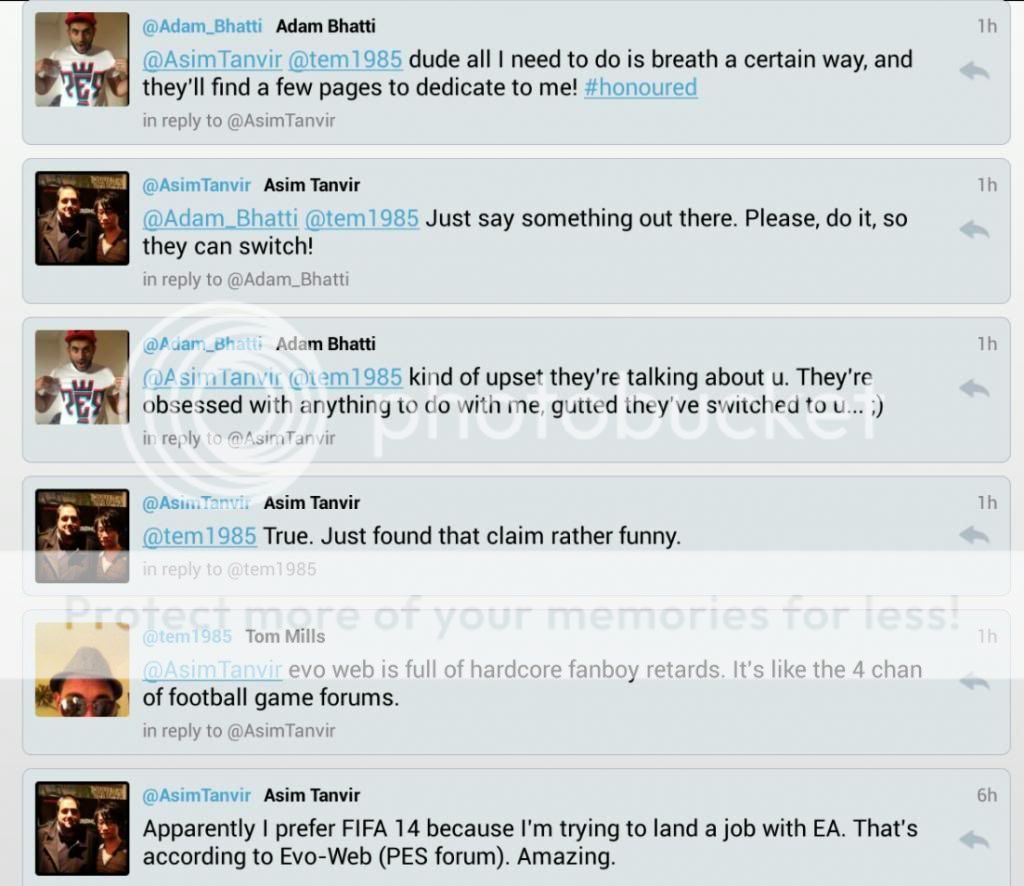Open Tom Mills' profile picture

(81, 670)
